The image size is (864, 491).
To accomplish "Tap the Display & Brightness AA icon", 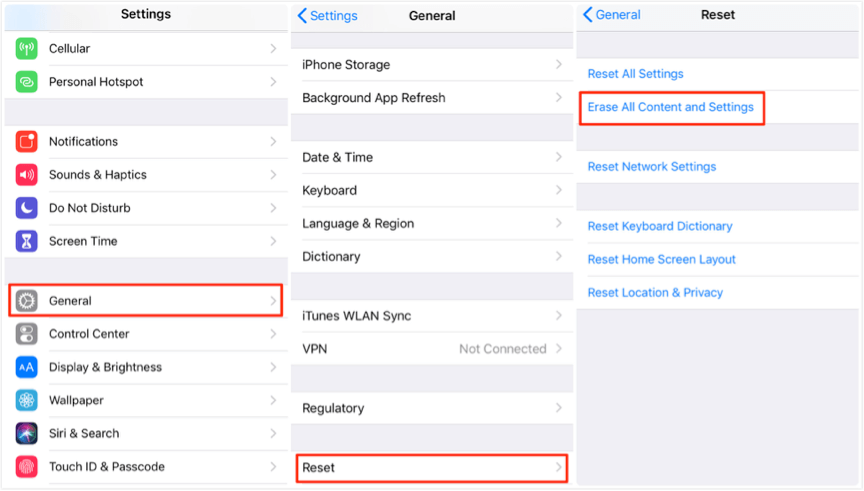I will (27, 367).
